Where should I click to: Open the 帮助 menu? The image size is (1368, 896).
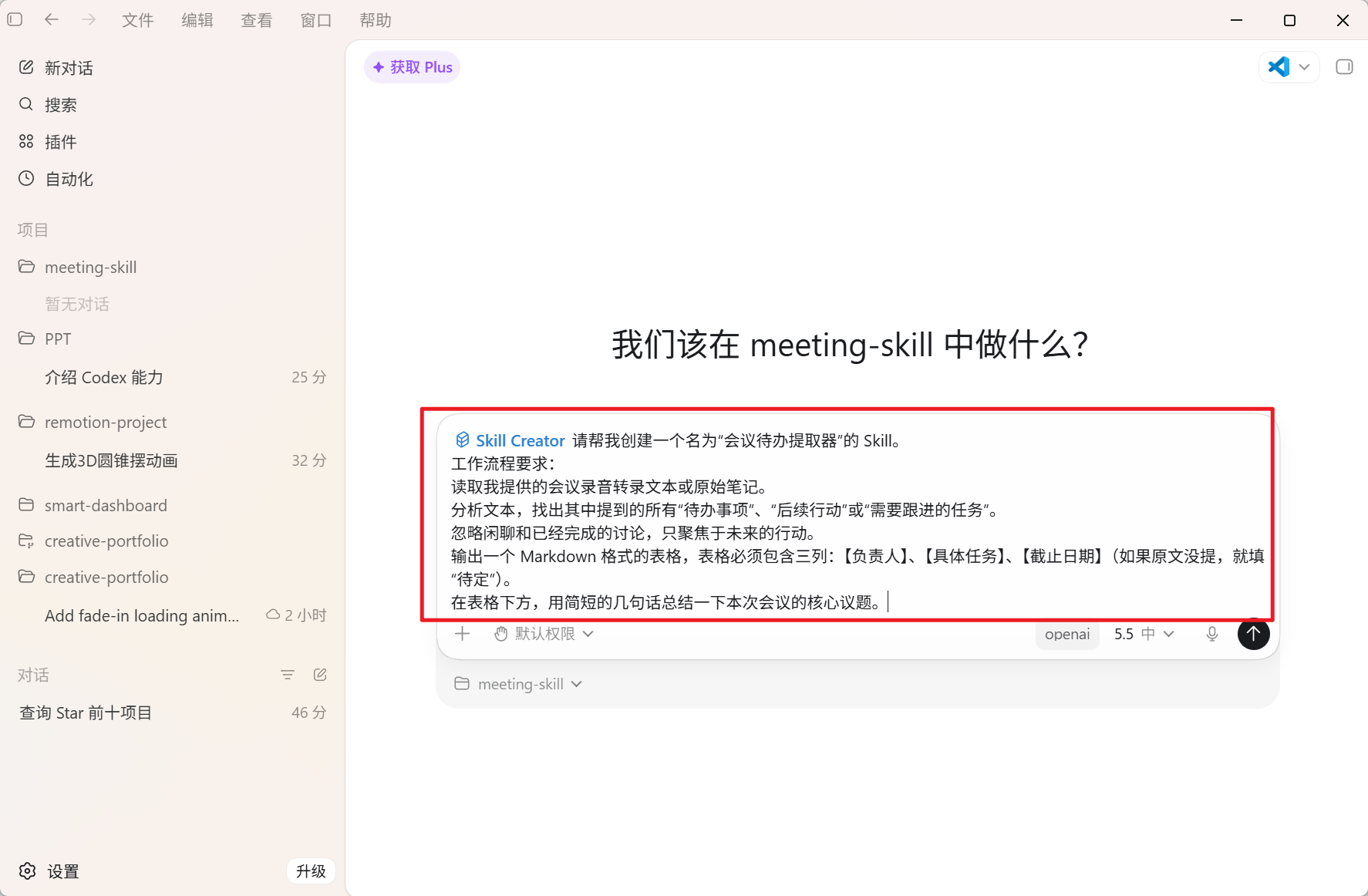(376, 20)
